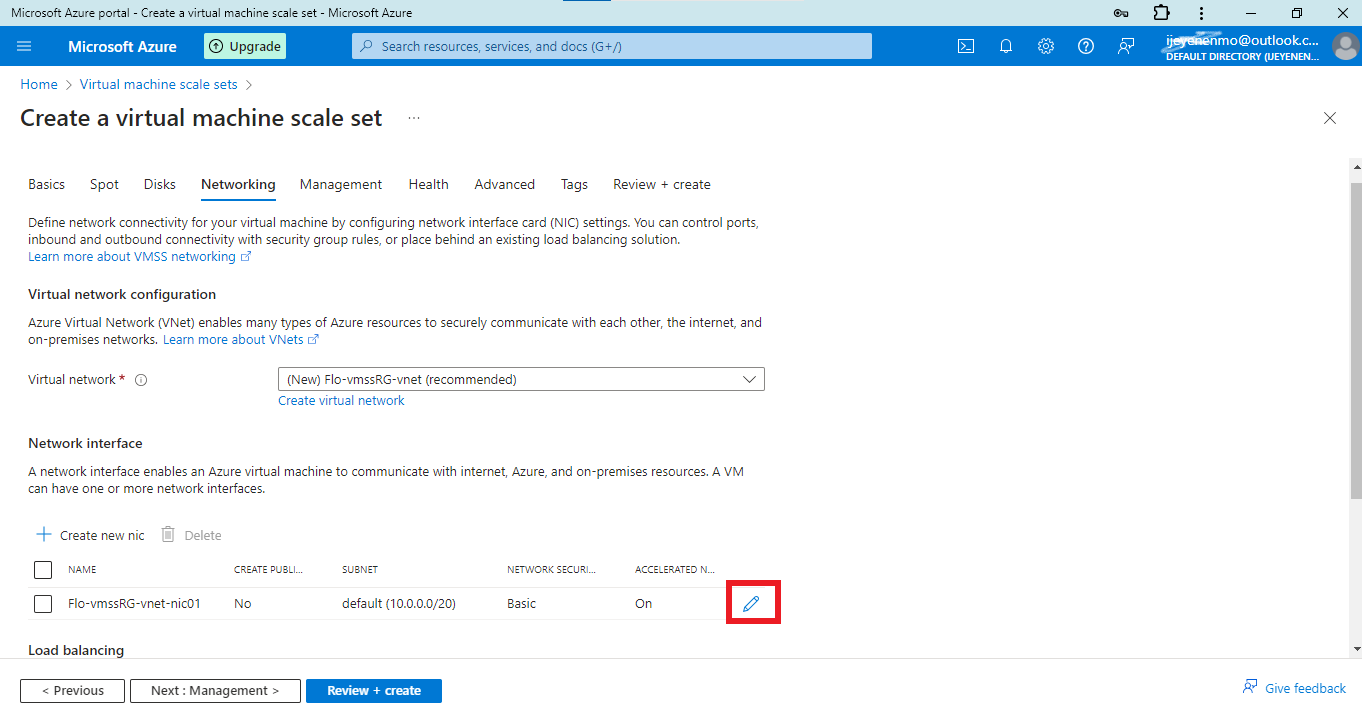1362x726 pixels.
Task: Click the browser password key icon
Action: pyautogui.click(x=1121, y=13)
